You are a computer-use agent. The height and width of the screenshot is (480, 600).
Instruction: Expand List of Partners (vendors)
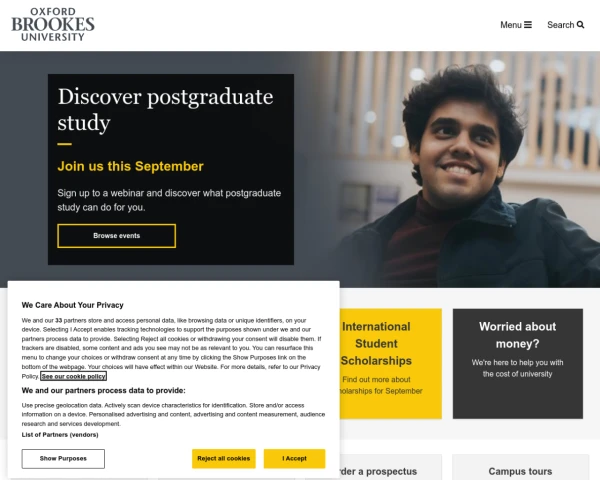click(x=60, y=434)
